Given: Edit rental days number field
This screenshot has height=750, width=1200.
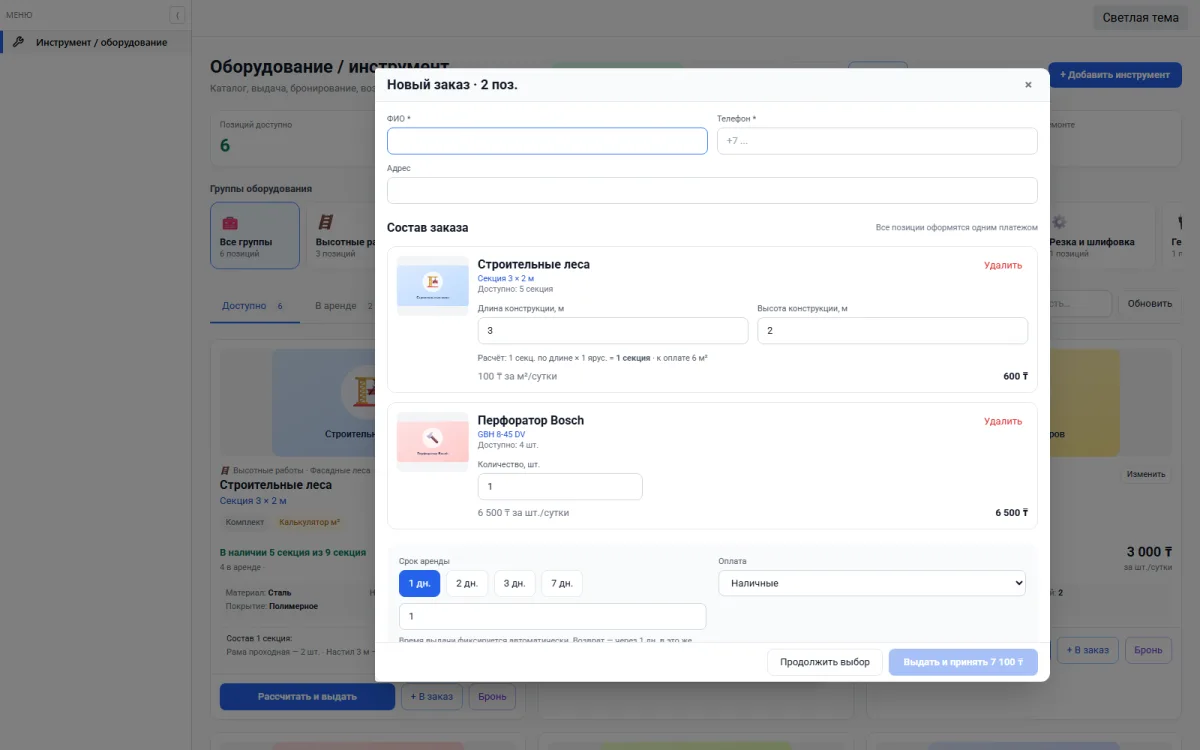Looking at the screenshot, I should point(552,616).
